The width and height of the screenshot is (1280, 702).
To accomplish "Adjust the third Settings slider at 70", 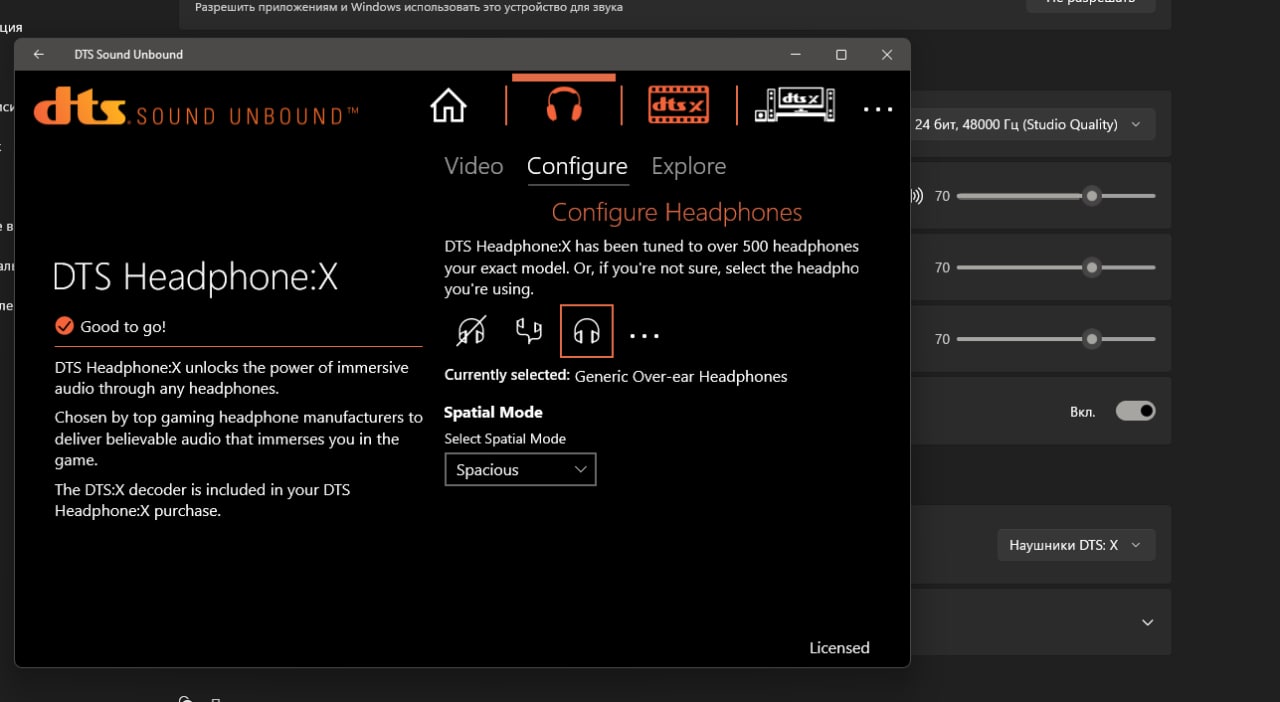I will tap(1056, 340).
